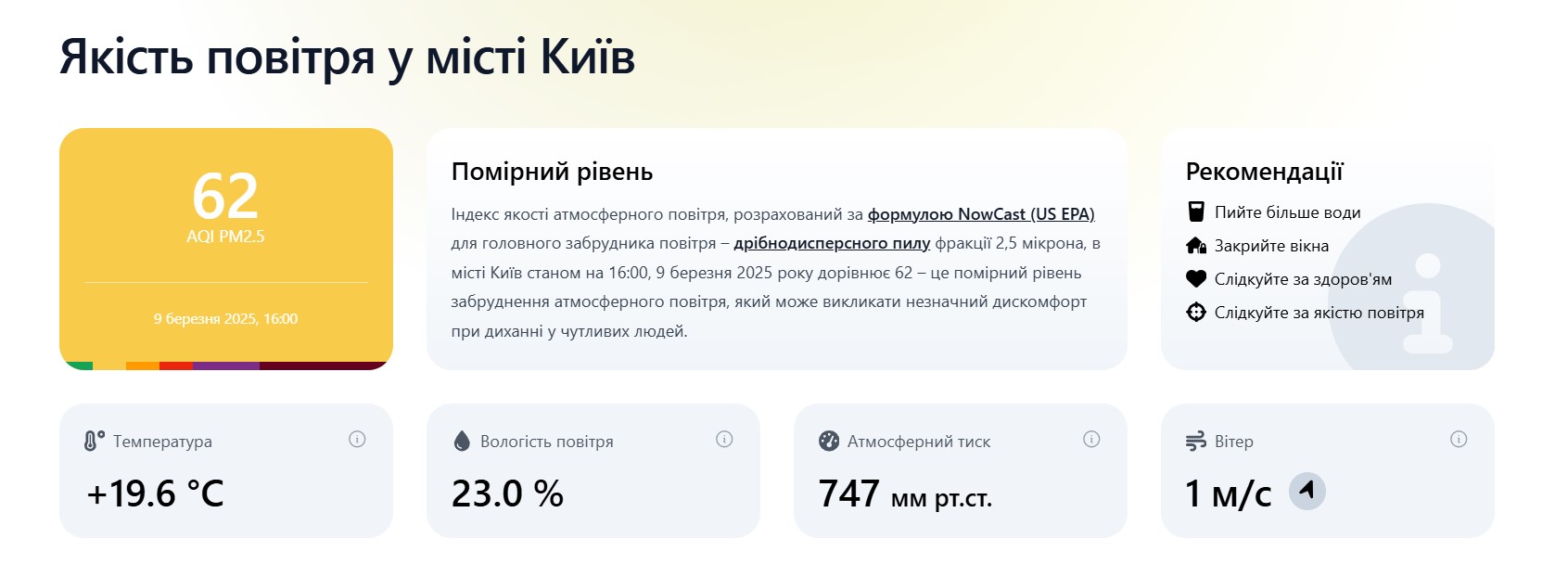Click the Temperature info icon
This screenshot has height=564, width=1568.
point(357,440)
